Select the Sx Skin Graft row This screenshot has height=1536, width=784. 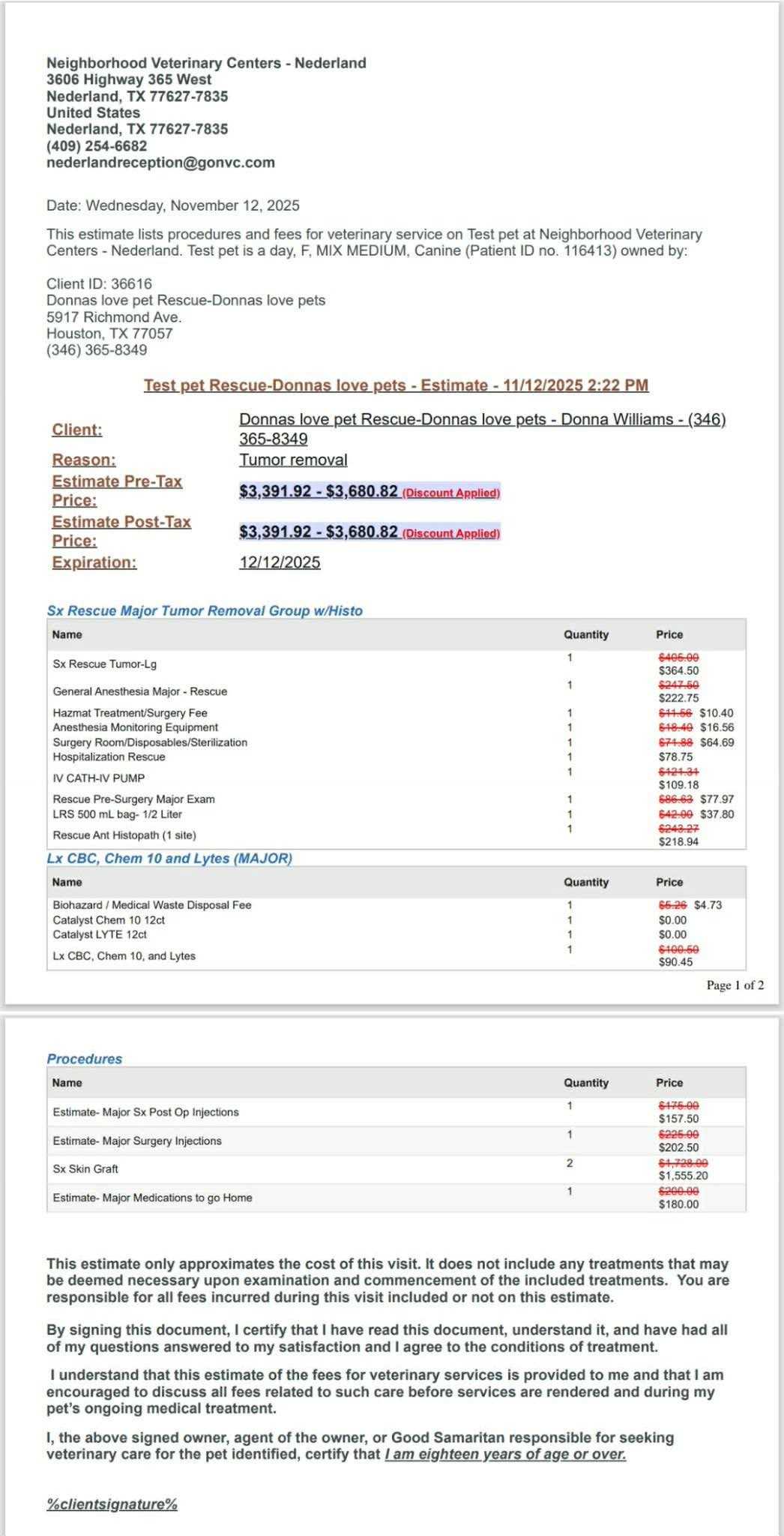[85, 1169]
